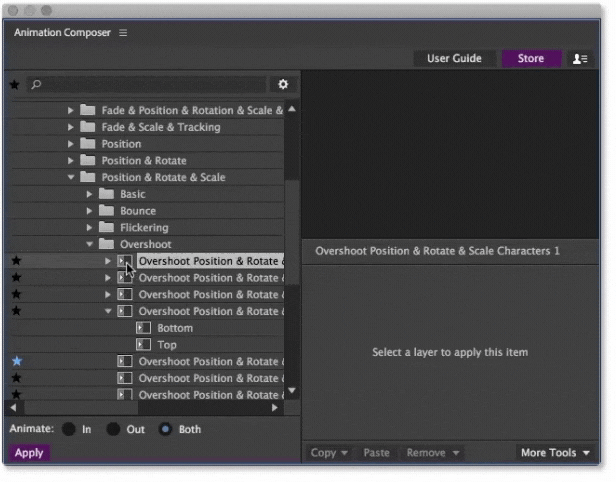The width and height of the screenshot is (616, 482).
Task: Click the Bottom preset icon
Action: pyautogui.click(x=143, y=328)
